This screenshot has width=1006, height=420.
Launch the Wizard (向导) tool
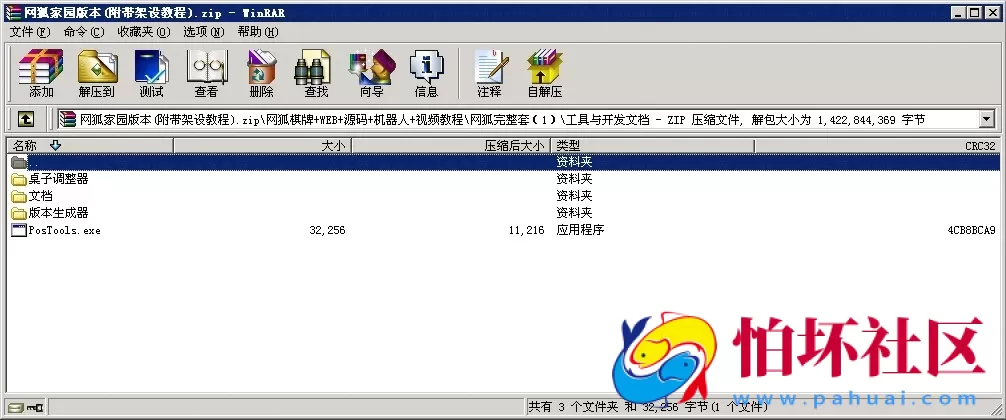(x=371, y=73)
